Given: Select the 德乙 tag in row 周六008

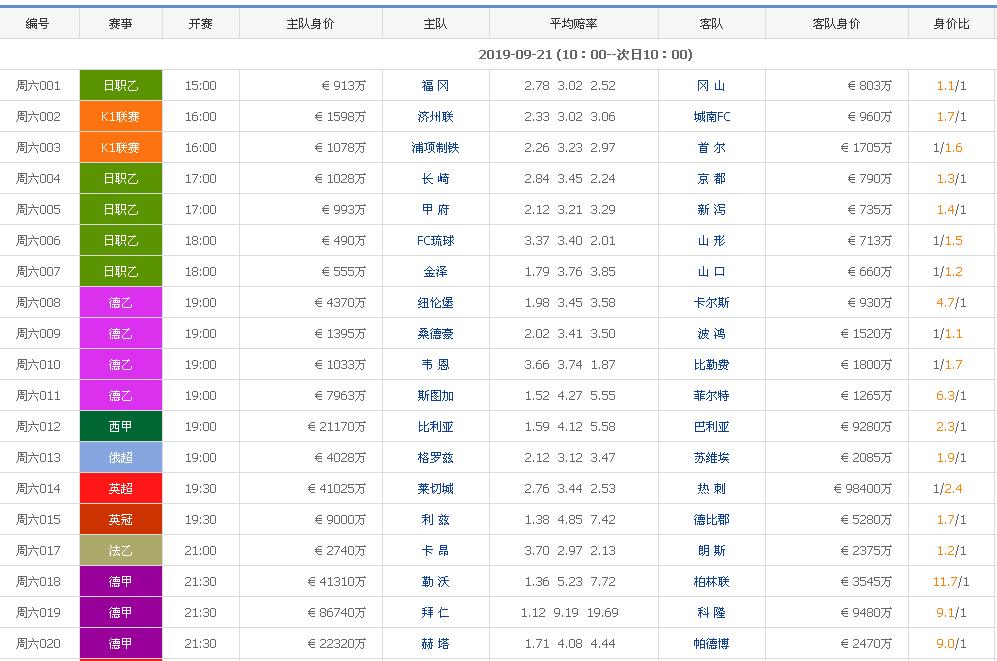Looking at the screenshot, I should [x=121, y=303].
